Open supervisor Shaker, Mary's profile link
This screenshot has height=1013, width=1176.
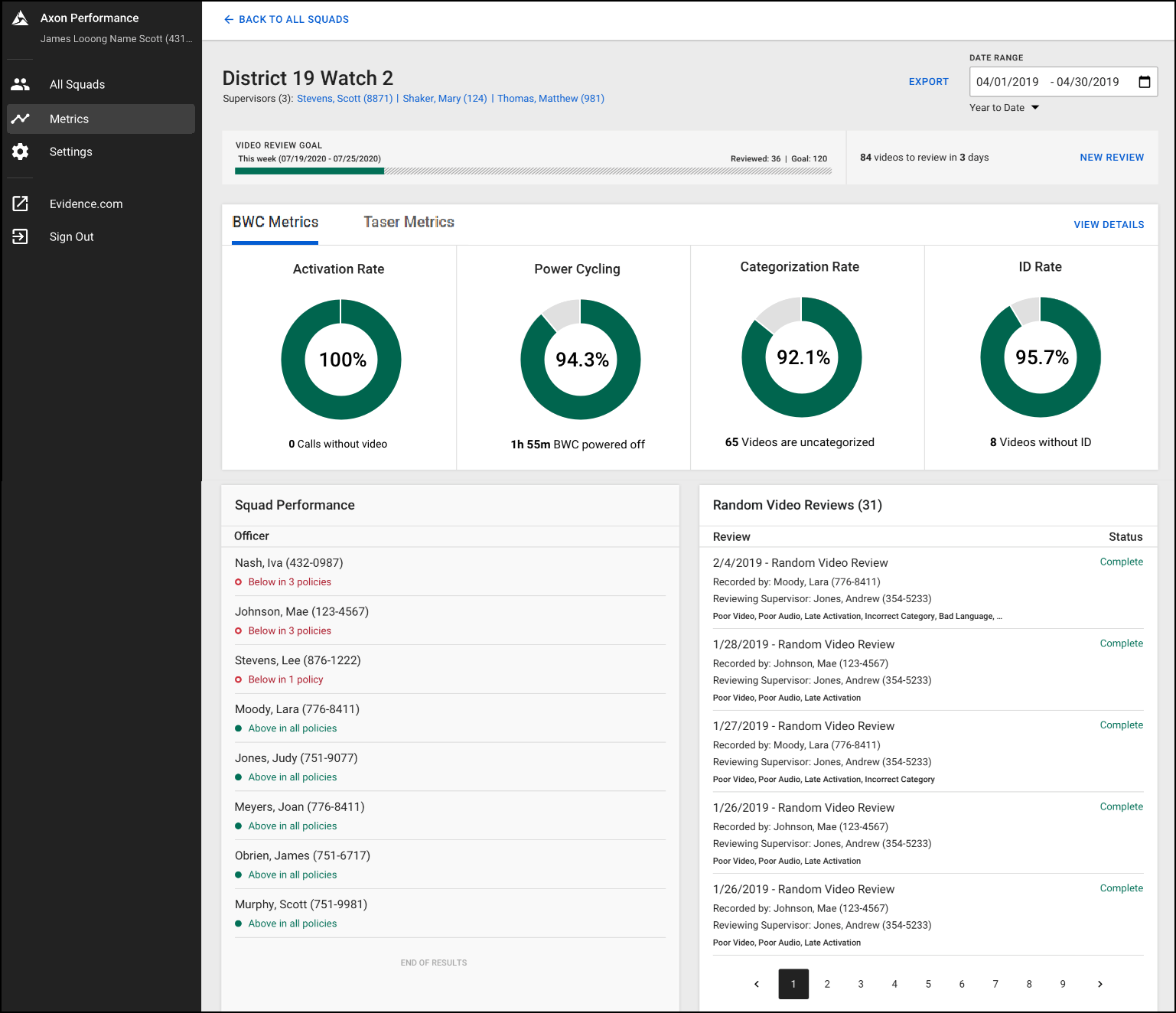pos(445,98)
